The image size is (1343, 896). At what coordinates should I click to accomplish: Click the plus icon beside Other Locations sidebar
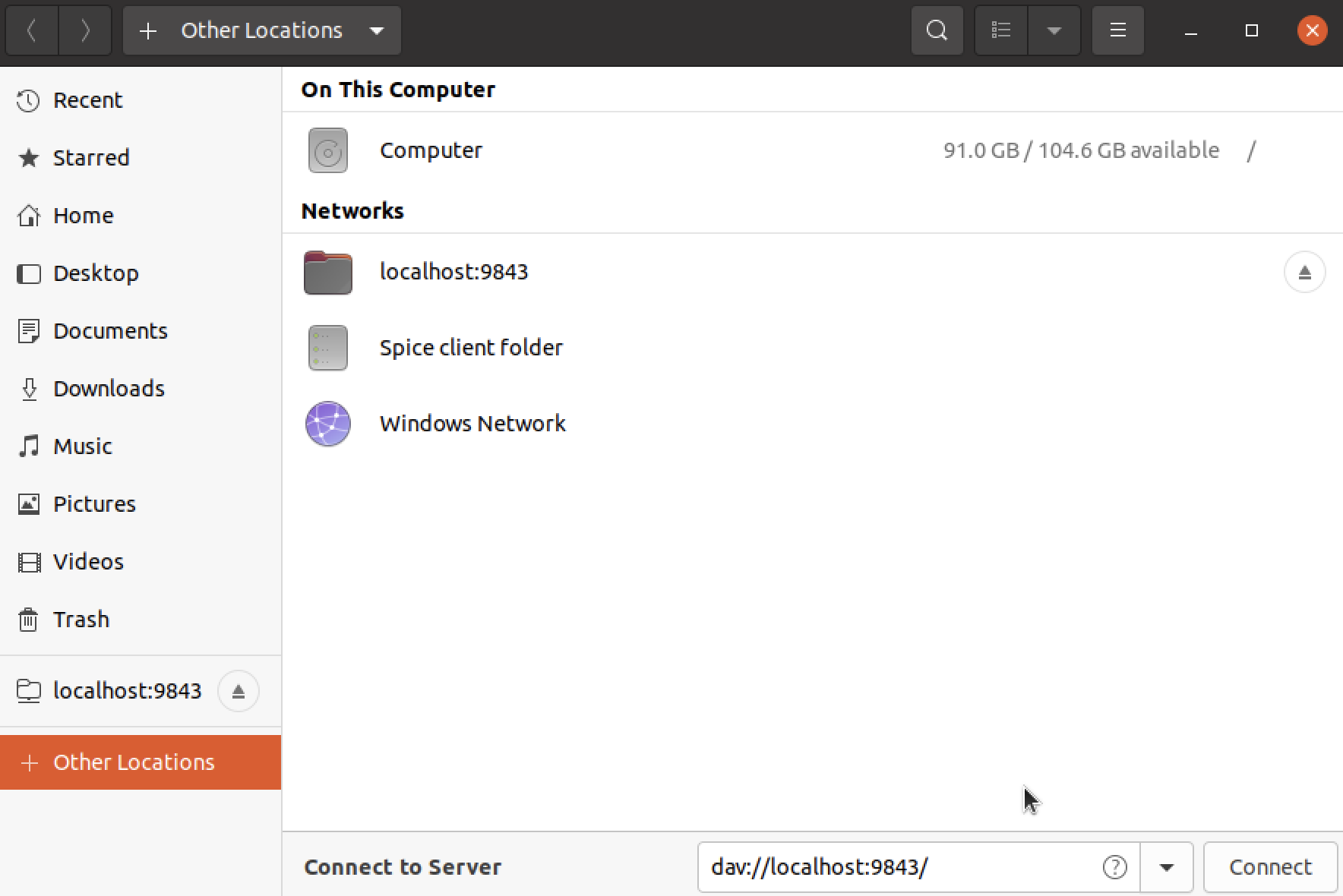pyautogui.click(x=30, y=762)
